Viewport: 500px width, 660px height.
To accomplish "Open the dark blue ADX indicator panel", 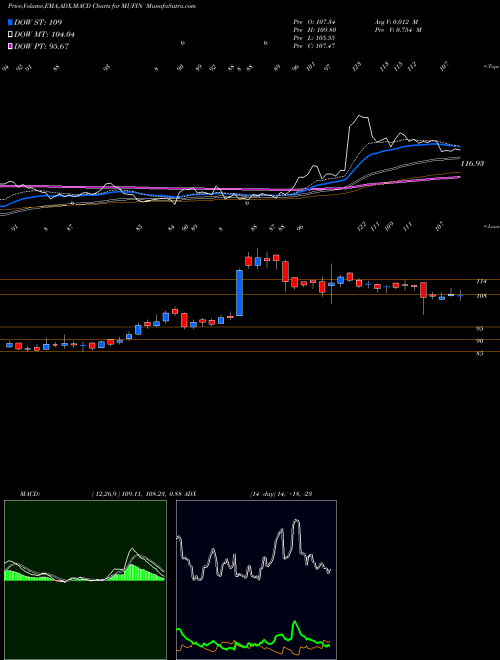I will [x=256, y=580].
